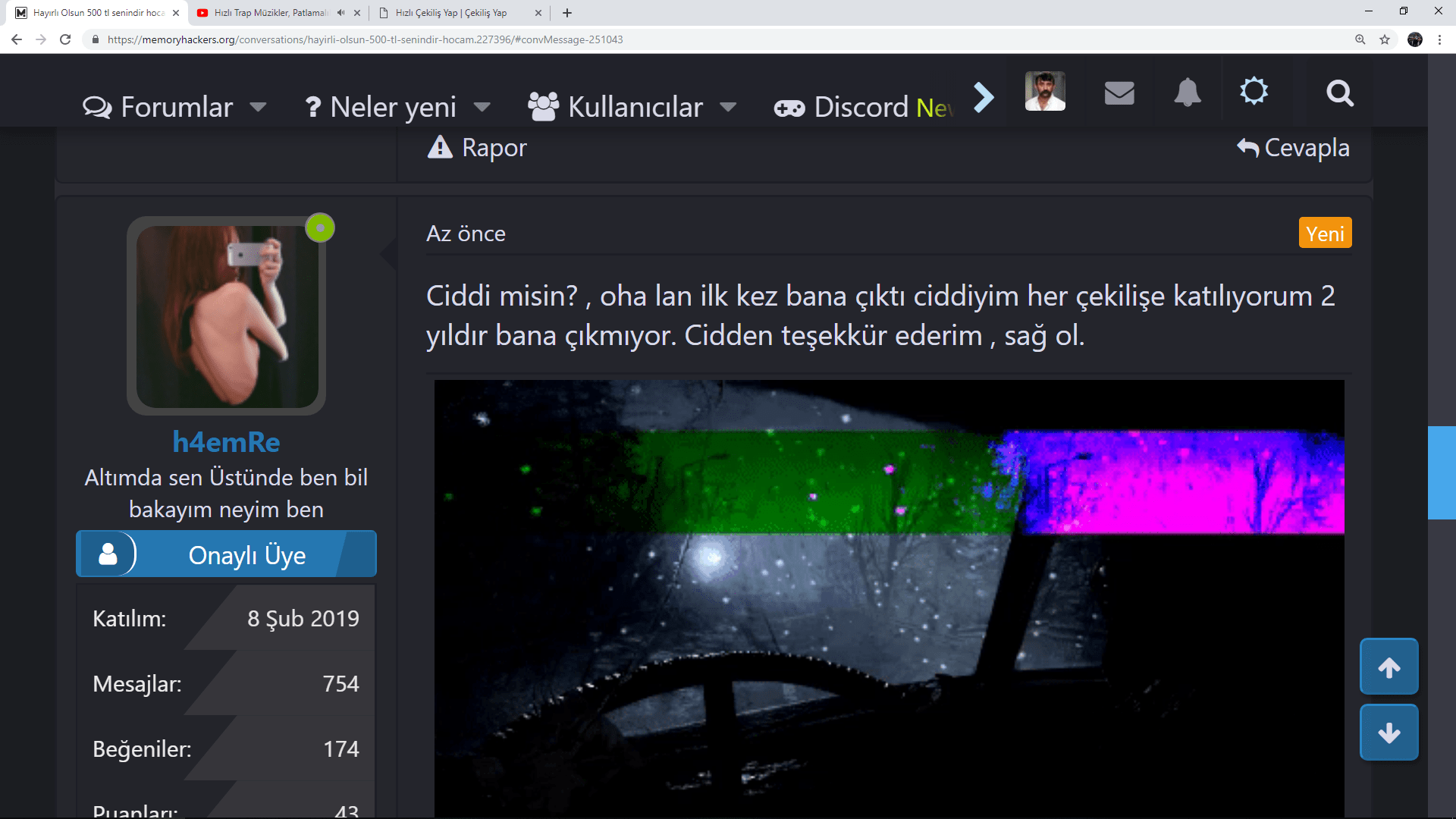Click the page vertical scrollbar thumb
Viewport: 1456px width, 819px height.
click(1442, 472)
